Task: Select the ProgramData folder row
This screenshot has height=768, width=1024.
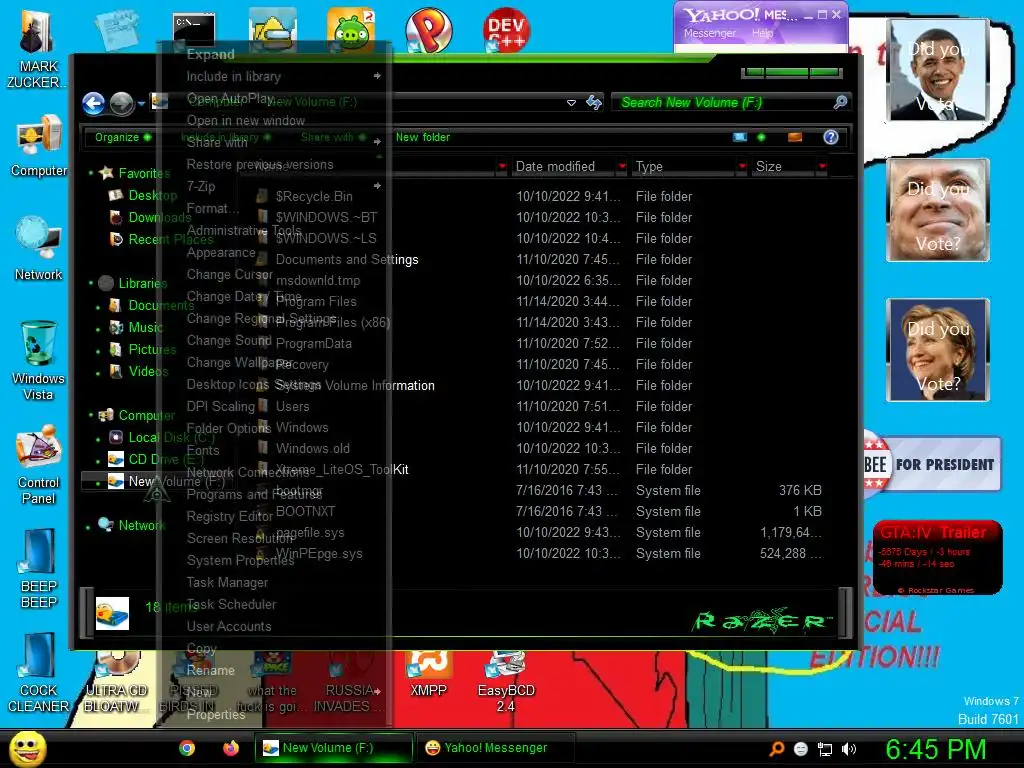Action: 539,344
